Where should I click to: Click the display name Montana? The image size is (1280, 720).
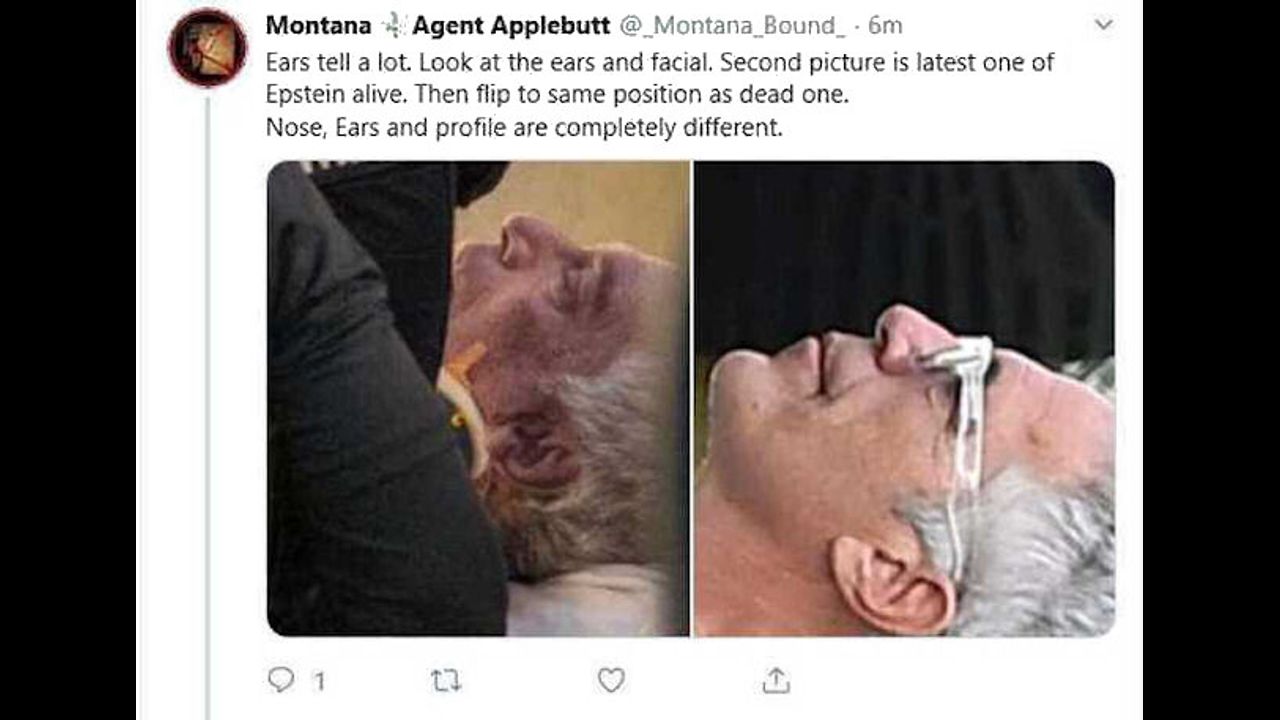[318, 26]
